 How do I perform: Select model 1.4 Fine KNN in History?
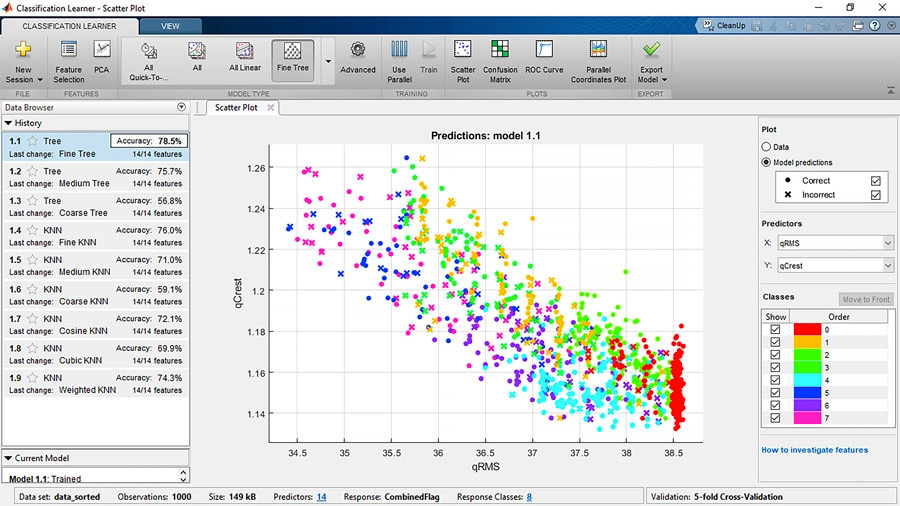pyautogui.click(x=95, y=235)
